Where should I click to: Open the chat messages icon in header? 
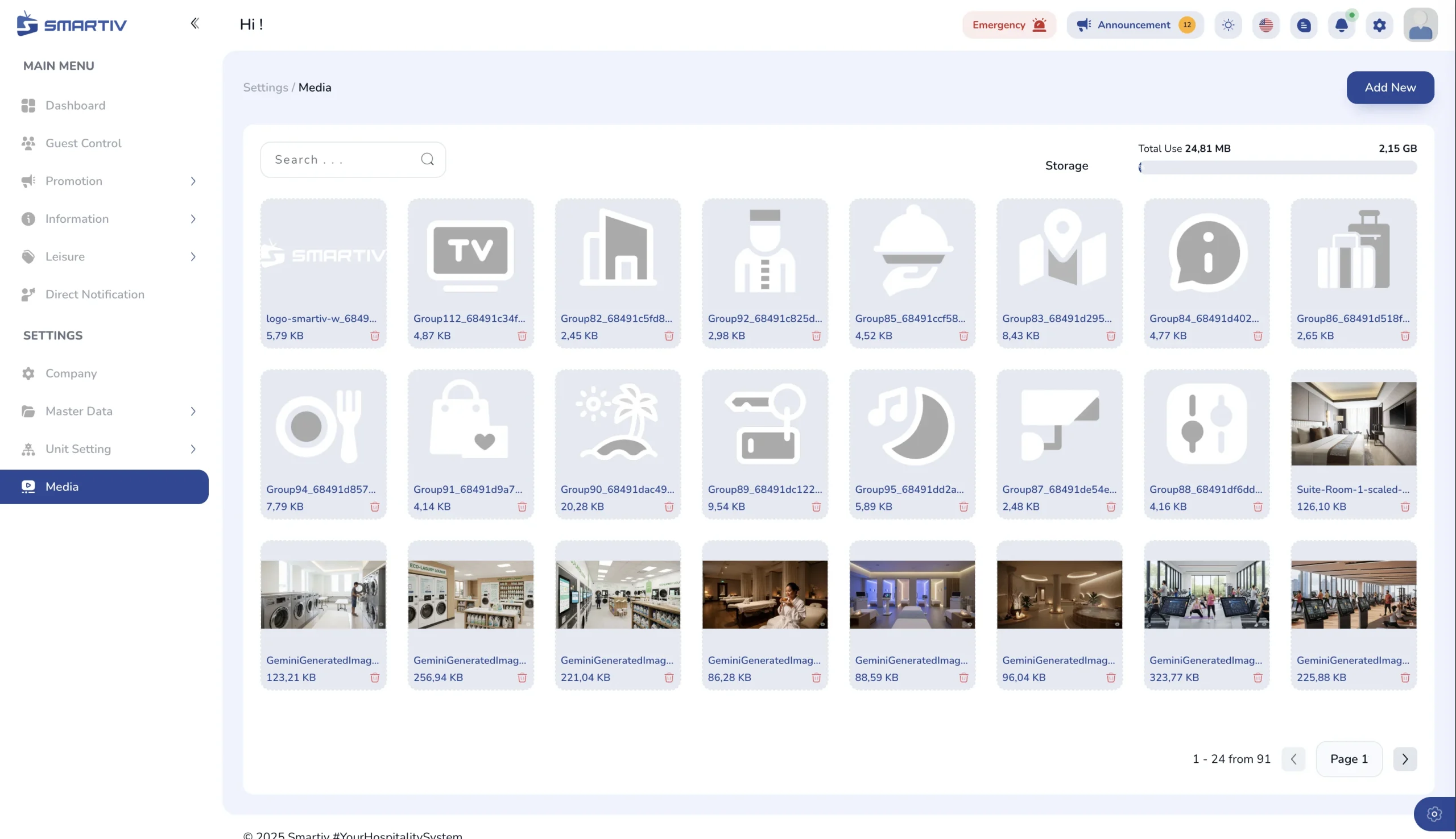1304,25
